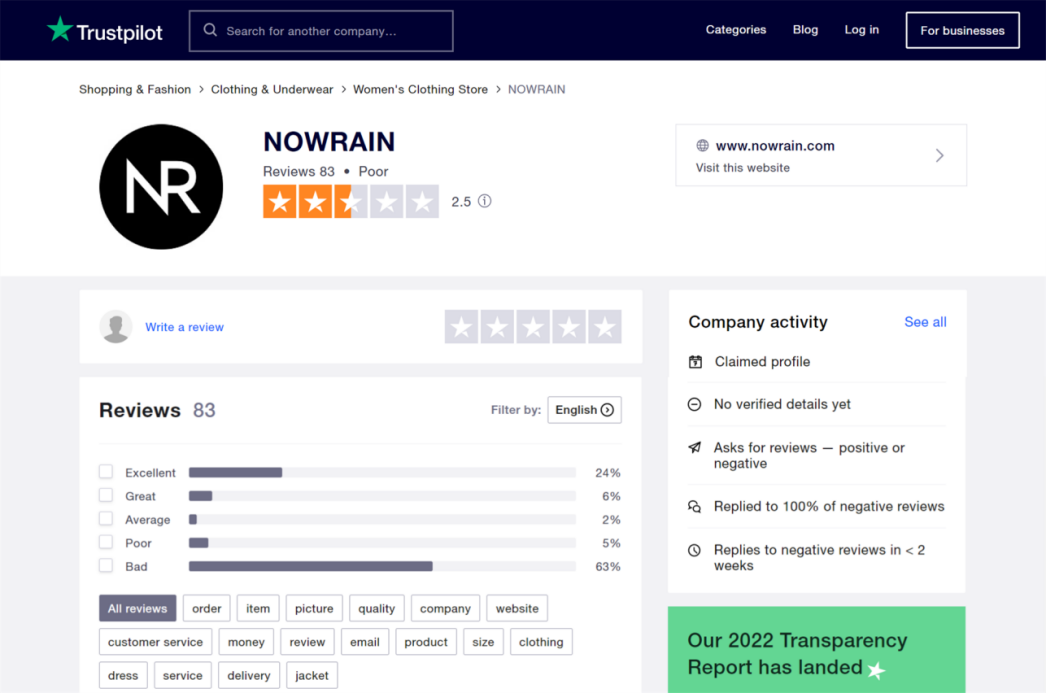Click the globe icon next to www.nowrain.com
The width and height of the screenshot is (1046, 693).
703,146
